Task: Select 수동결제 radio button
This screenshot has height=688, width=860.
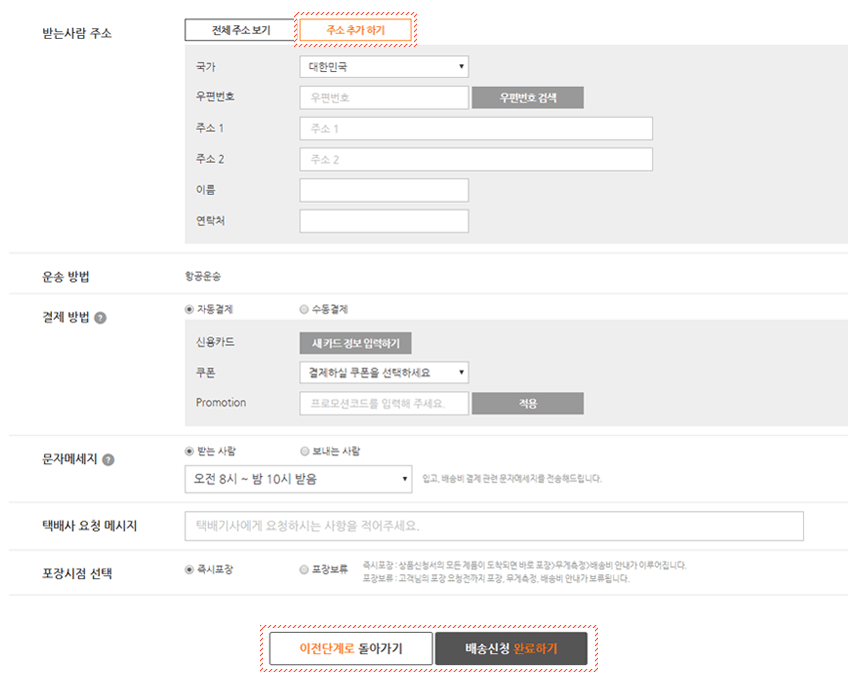Action: click(304, 310)
